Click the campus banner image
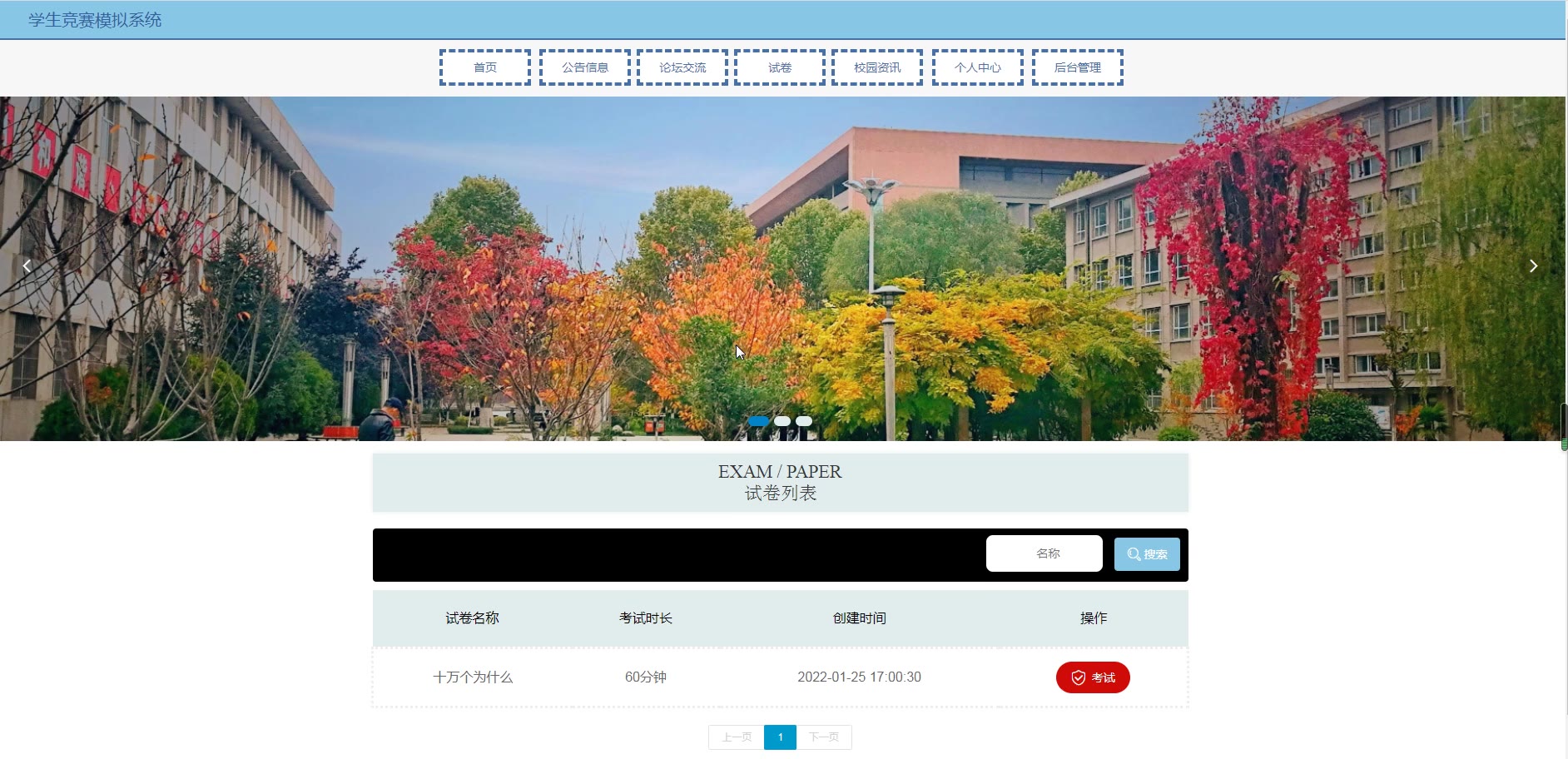The width and height of the screenshot is (1568, 759). tap(782, 269)
